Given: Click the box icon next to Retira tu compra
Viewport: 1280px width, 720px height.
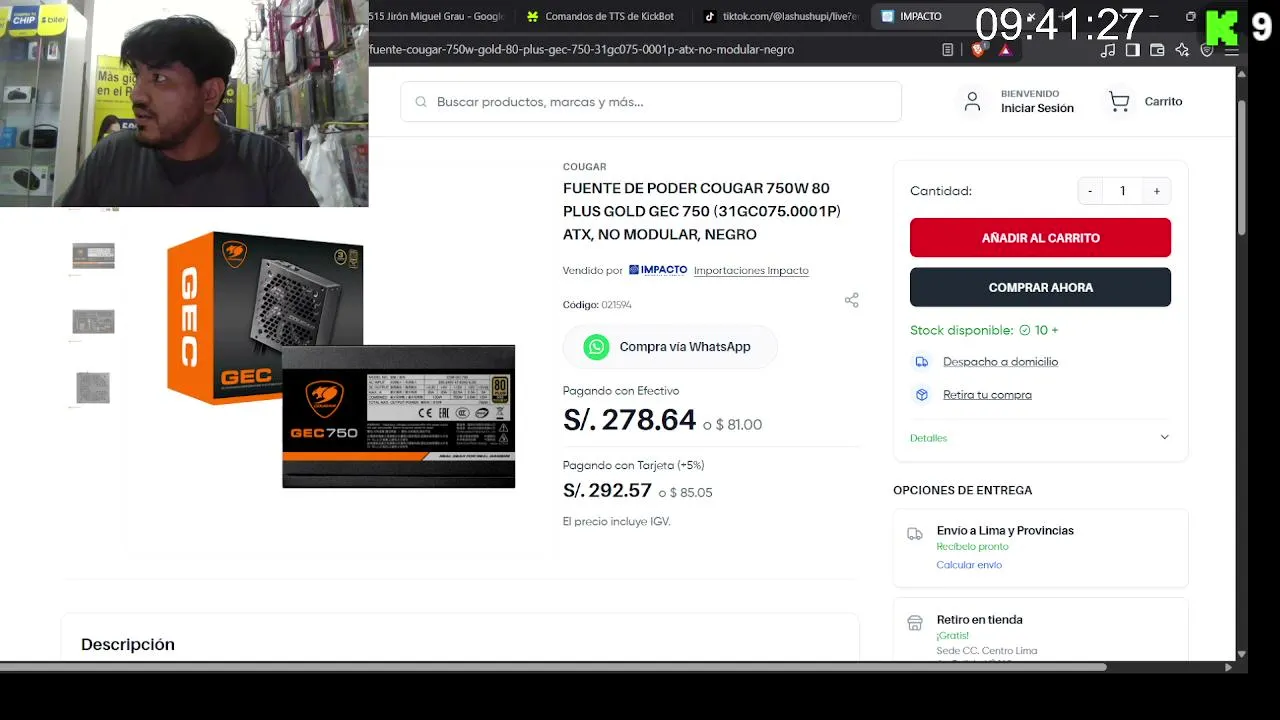Looking at the screenshot, I should (922, 395).
